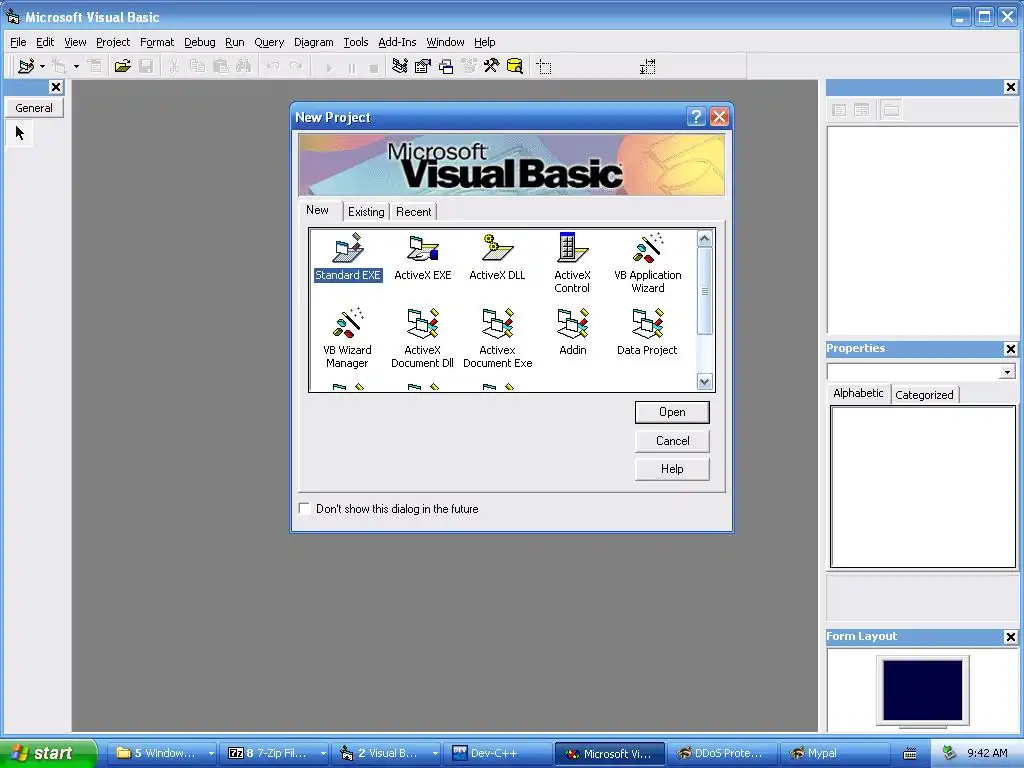This screenshot has height=768, width=1024.
Task: Select the ActiveX Control project type
Action: click(572, 263)
